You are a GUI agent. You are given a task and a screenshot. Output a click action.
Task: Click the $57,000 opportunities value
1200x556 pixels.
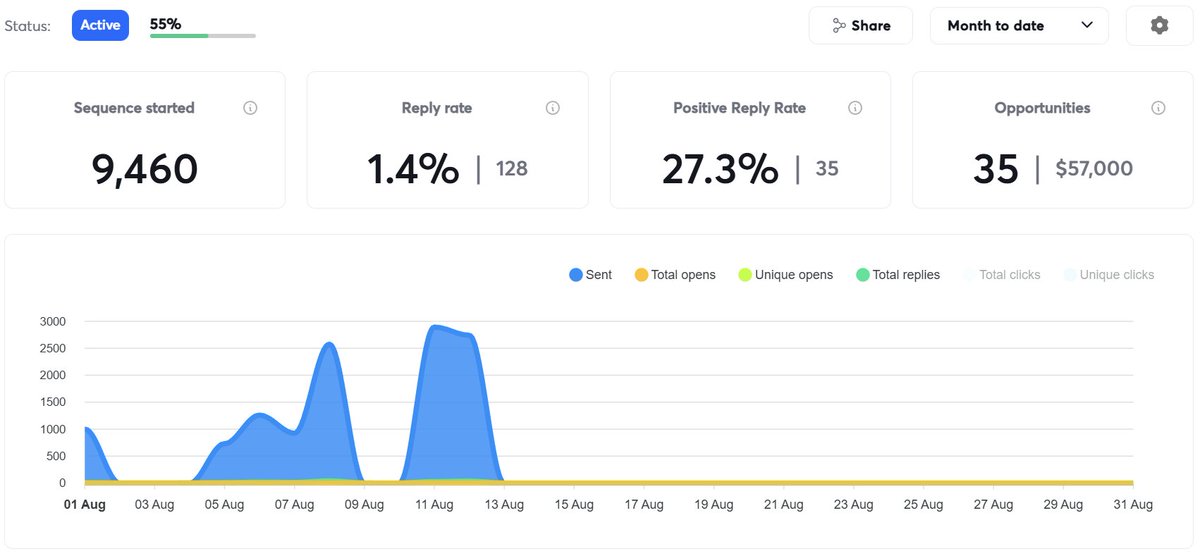click(1094, 169)
